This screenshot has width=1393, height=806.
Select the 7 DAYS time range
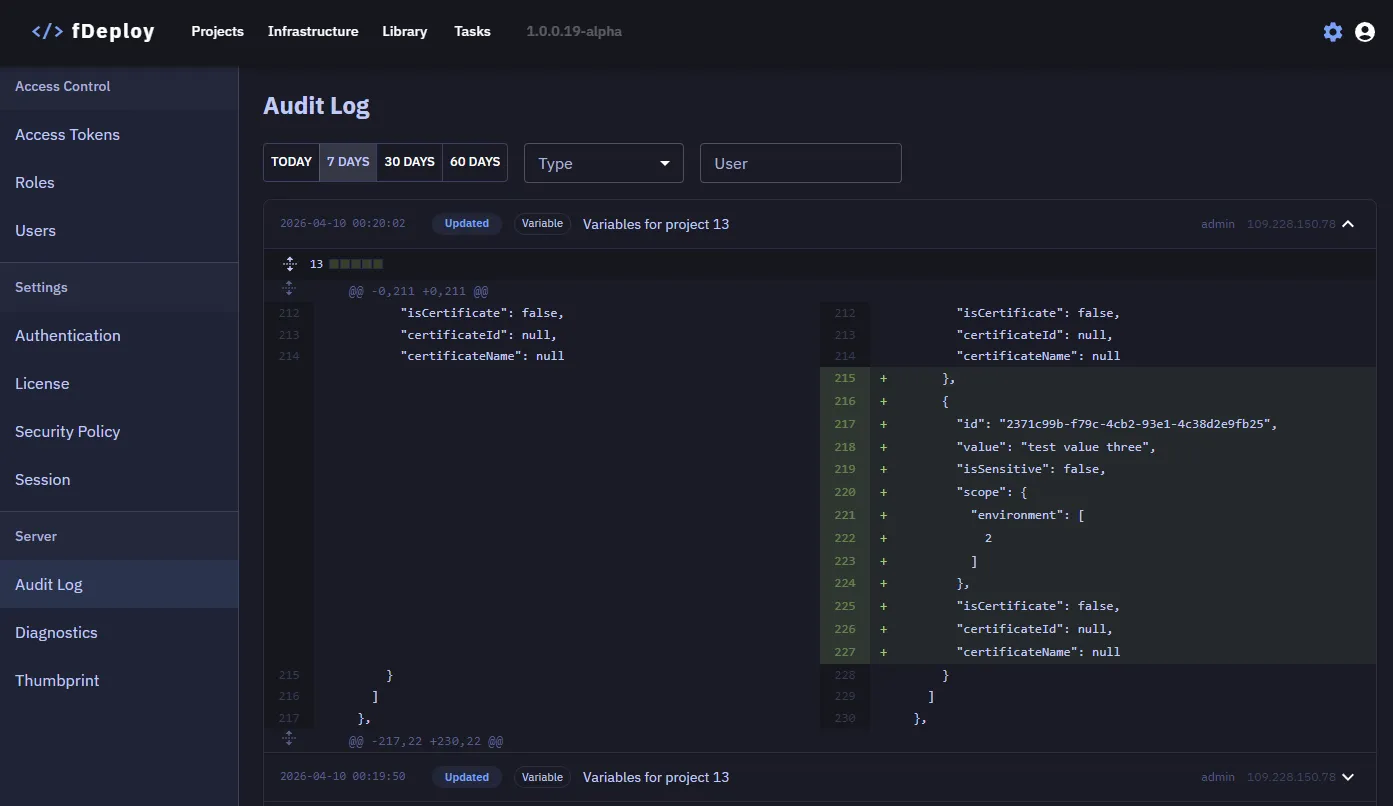(x=348, y=162)
